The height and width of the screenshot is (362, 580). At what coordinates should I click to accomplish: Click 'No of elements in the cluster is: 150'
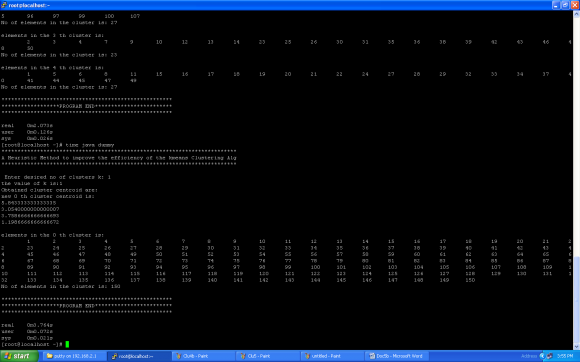[x=61, y=287]
